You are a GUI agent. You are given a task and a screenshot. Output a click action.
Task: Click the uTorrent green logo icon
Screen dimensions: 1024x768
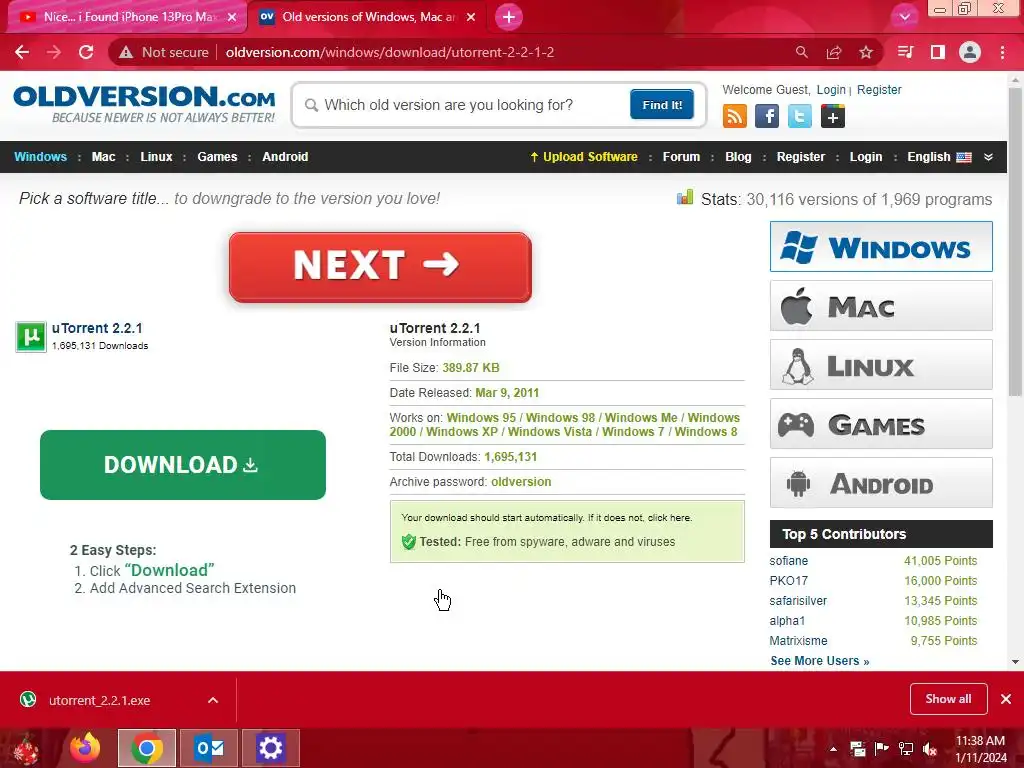pyautogui.click(x=31, y=336)
